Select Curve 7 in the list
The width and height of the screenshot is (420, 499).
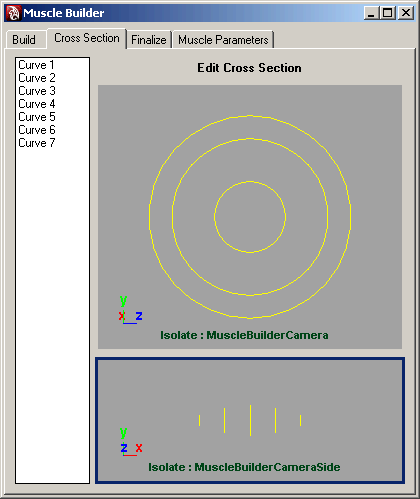point(37,143)
